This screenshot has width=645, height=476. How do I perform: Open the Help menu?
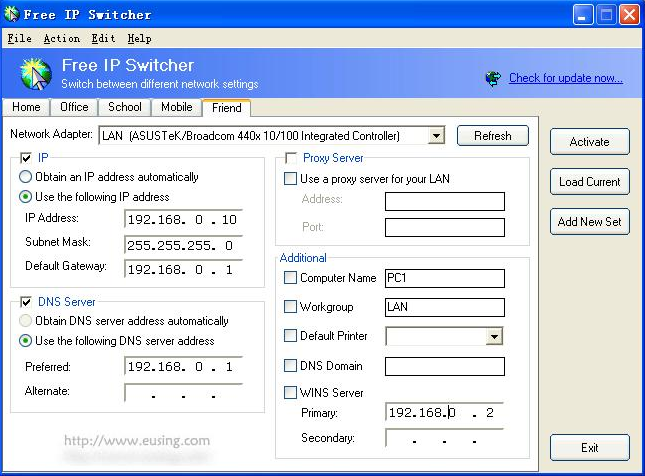point(139,39)
